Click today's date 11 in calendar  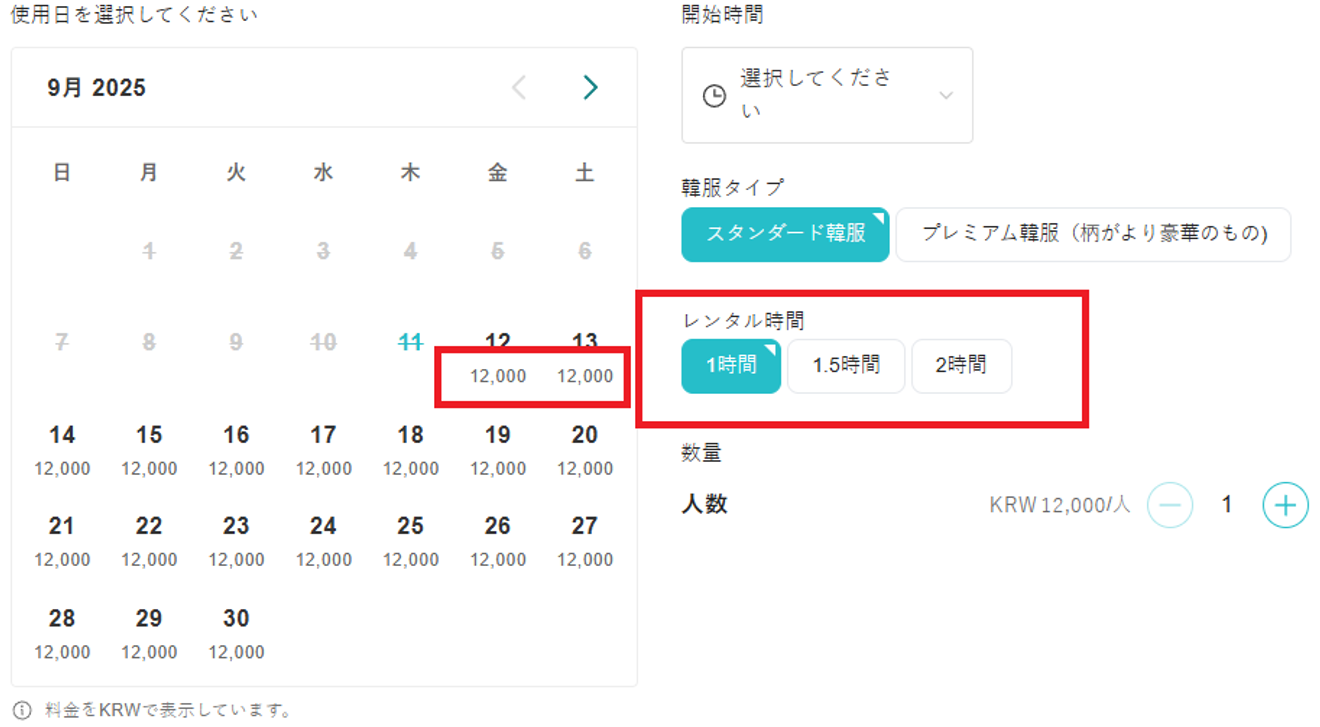click(410, 342)
